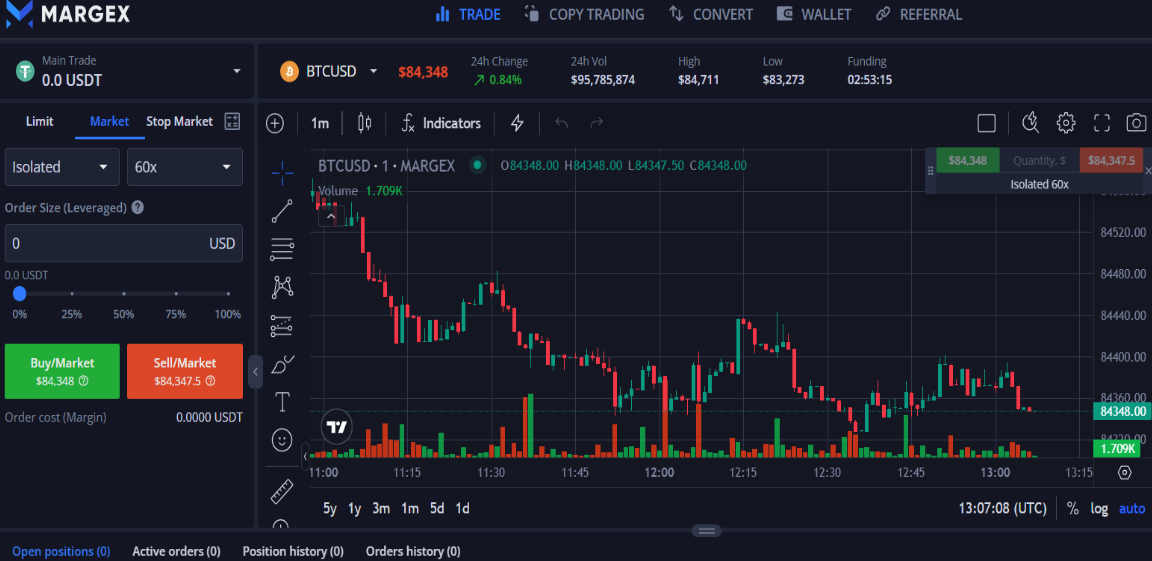Screen dimensions: 1152x561
Task: Open the candlestick chart style selector
Action: tap(364, 123)
